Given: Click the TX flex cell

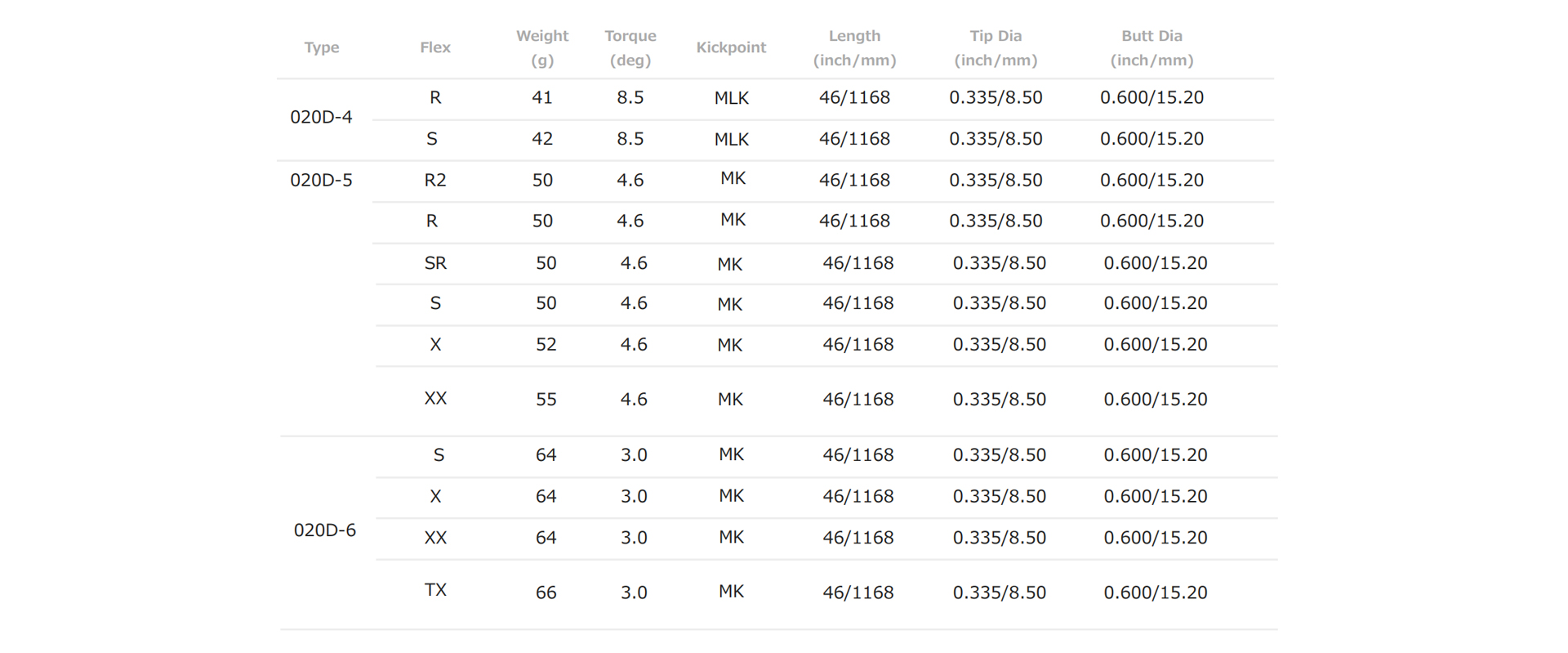Looking at the screenshot, I should [x=434, y=589].
